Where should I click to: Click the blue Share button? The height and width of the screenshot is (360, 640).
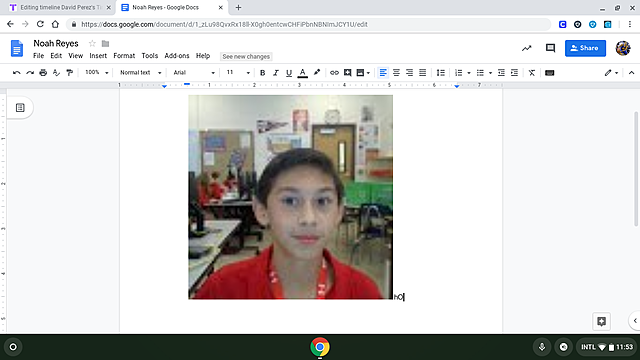(x=585, y=48)
